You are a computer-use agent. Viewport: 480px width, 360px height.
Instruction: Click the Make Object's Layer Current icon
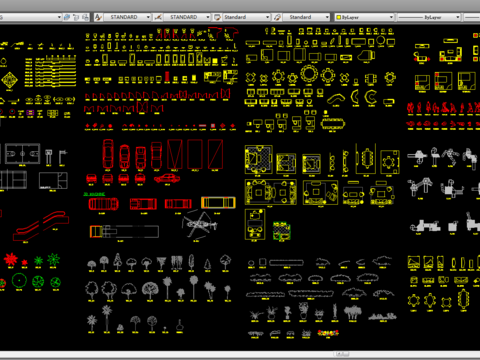click(x=67, y=17)
